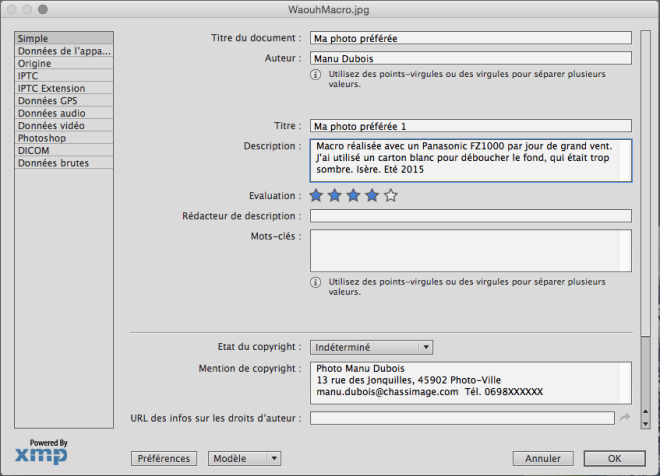Click the fourth rating star

coord(372,196)
